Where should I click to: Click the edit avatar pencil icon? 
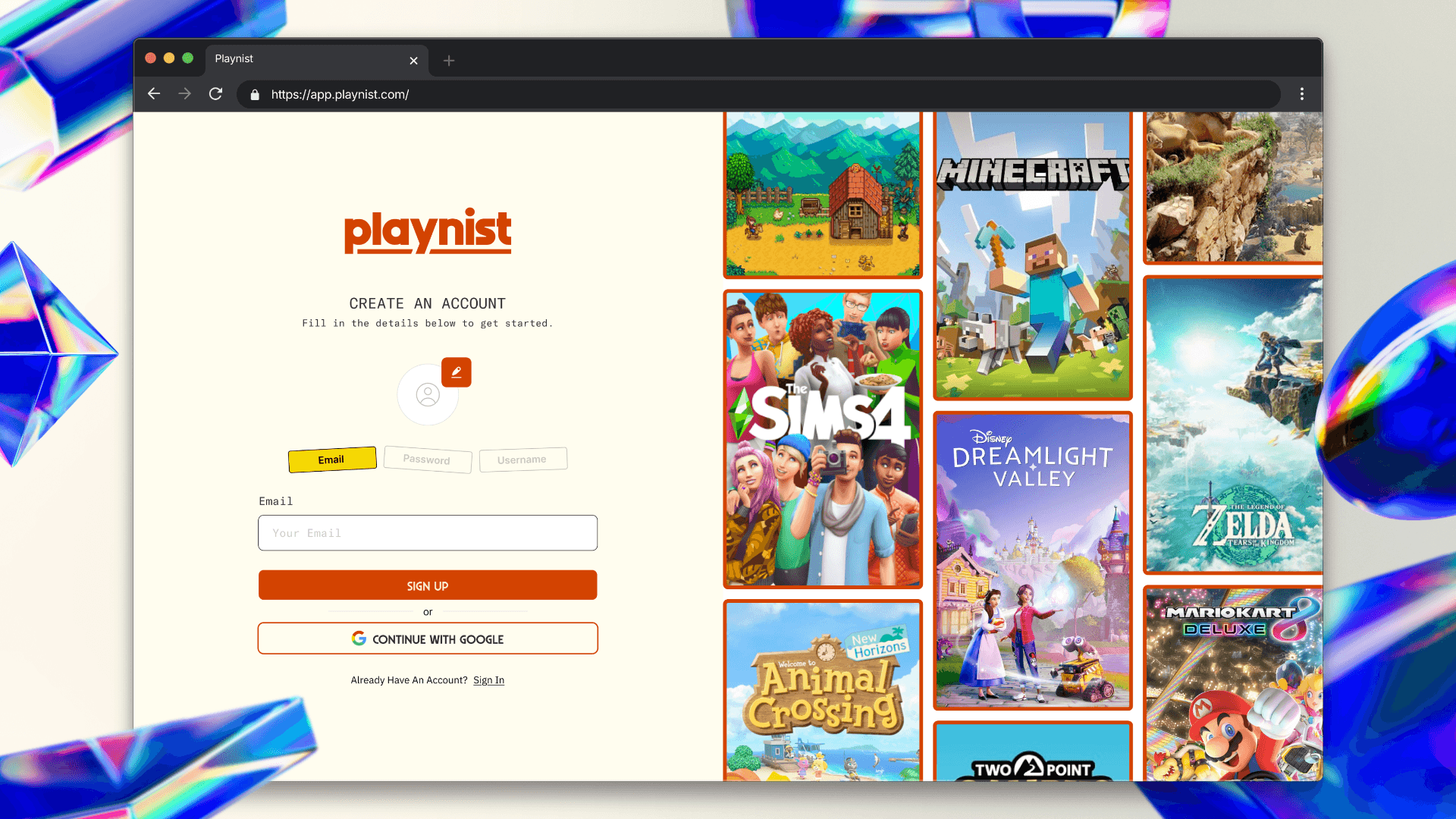pos(456,372)
